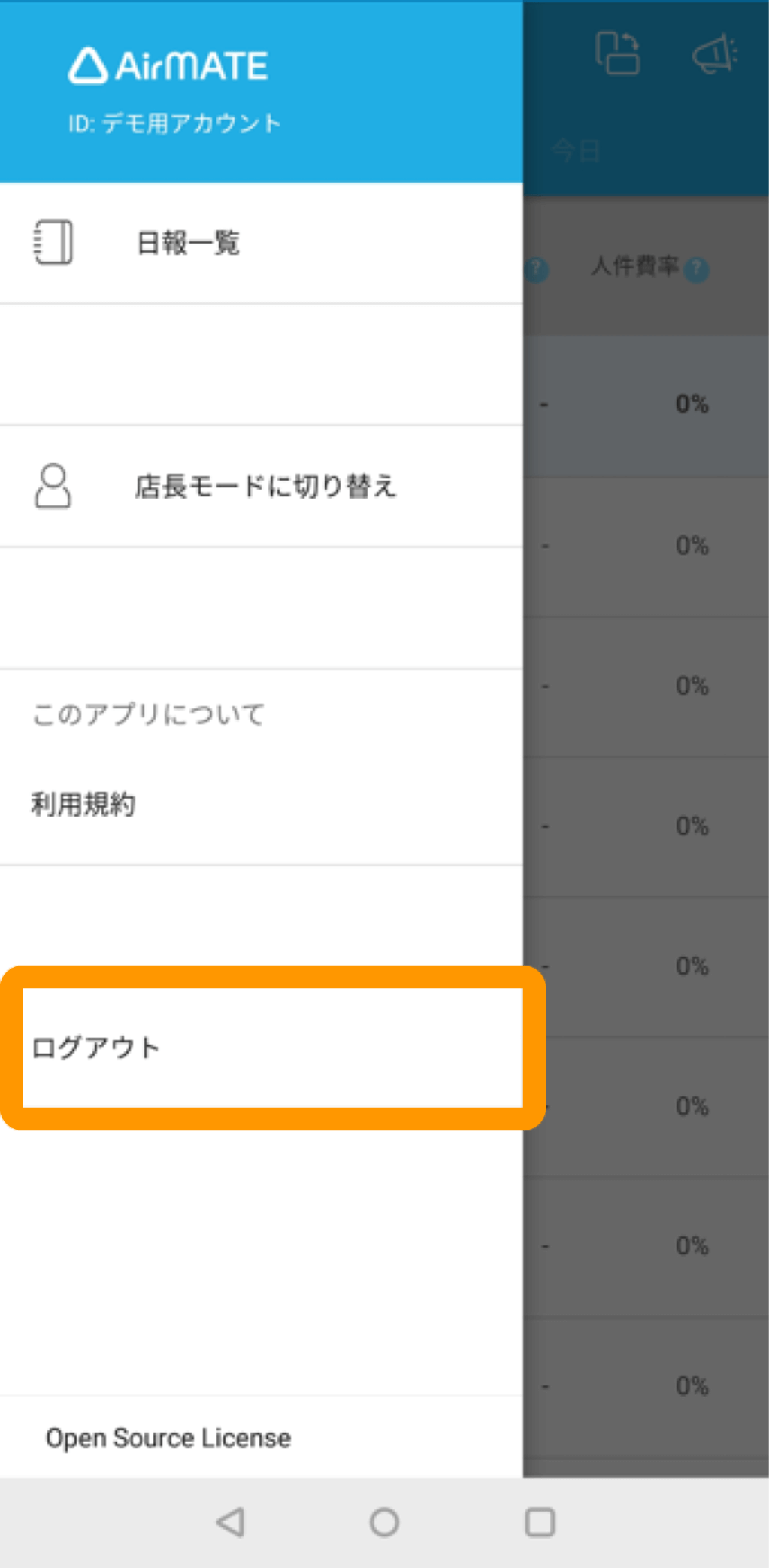The height and width of the screenshot is (1568, 769).
Task: Tap the Android back navigation triangle
Action: click(x=231, y=1522)
